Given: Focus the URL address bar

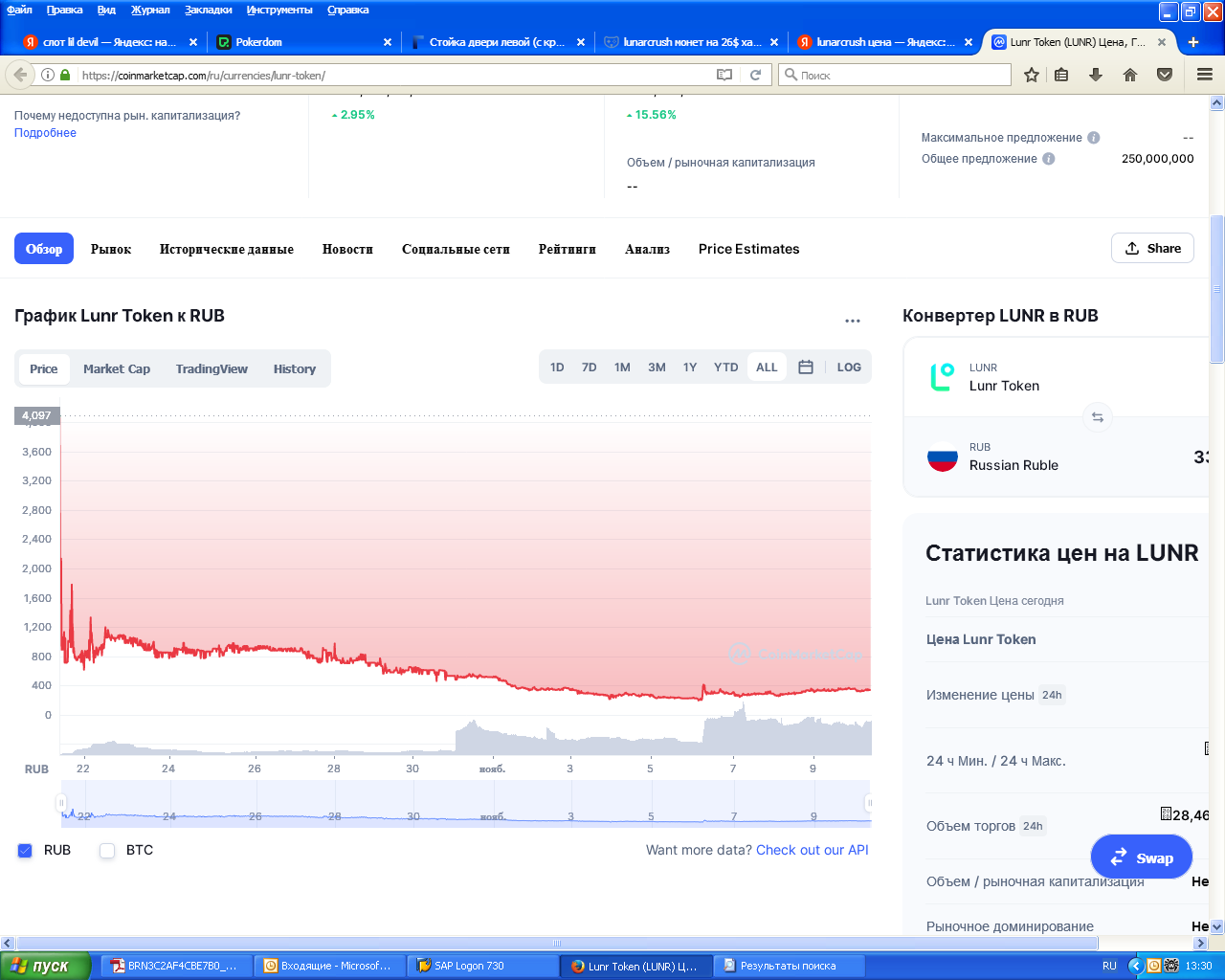Looking at the screenshot, I should click(392, 75).
